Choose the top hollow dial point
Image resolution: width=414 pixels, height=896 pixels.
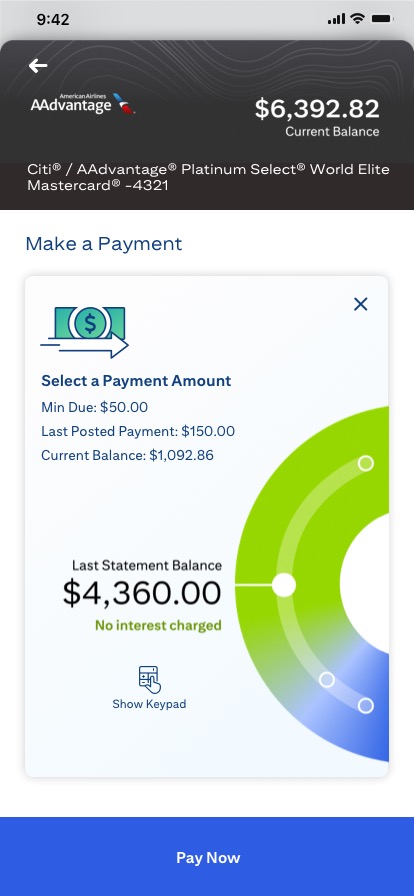pyautogui.click(x=366, y=463)
